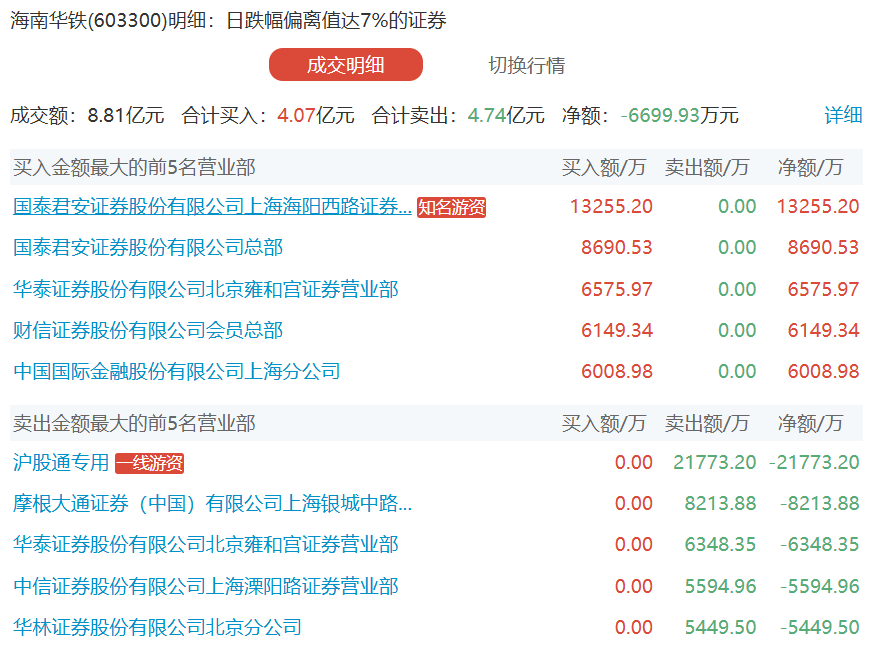Image resolution: width=879 pixels, height=656 pixels.
Task: Click the 成交额 8.81亿元 value
Action: click(x=126, y=116)
